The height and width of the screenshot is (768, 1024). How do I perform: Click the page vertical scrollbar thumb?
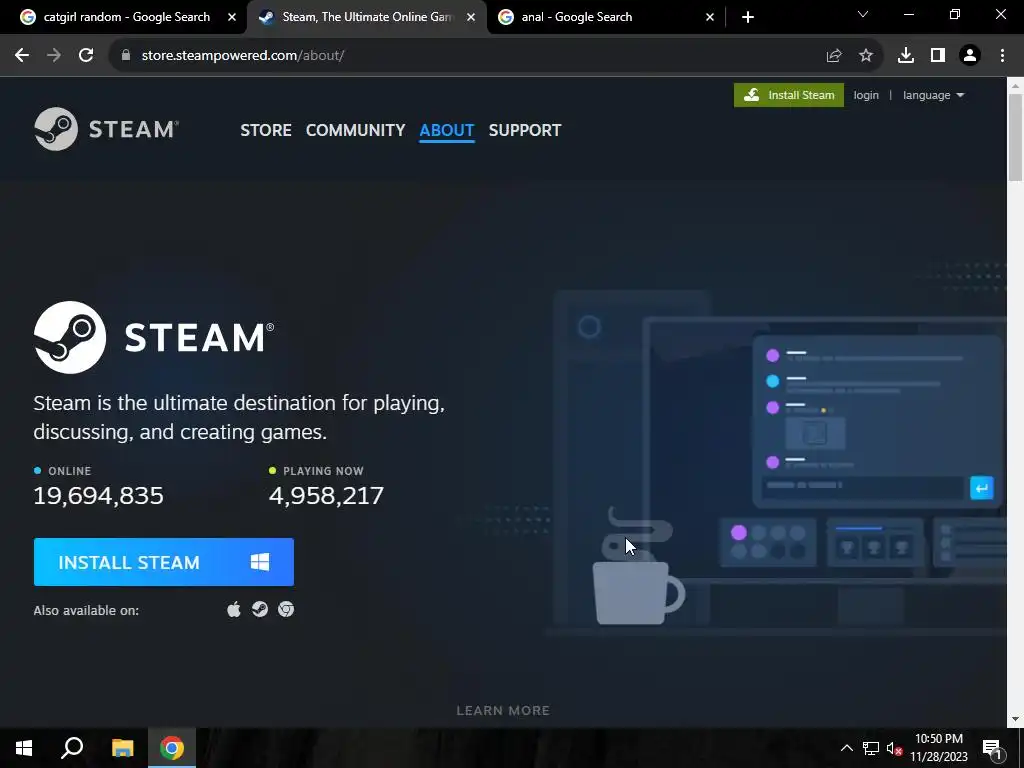(1015, 137)
